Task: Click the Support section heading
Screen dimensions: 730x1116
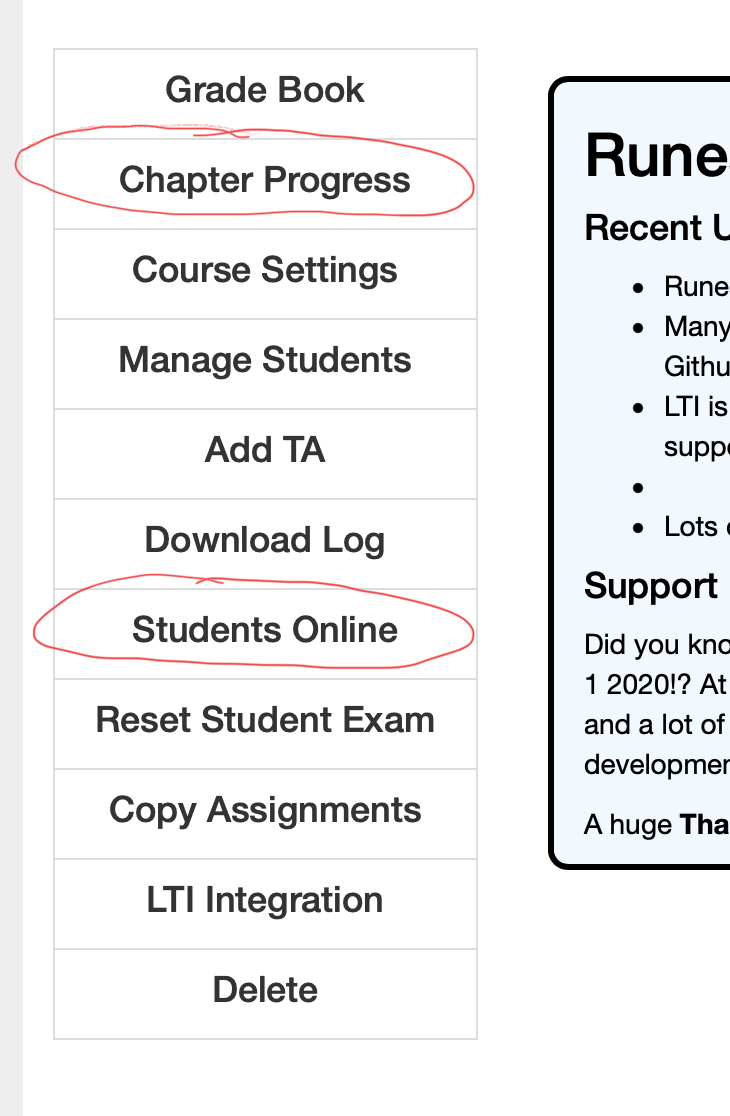Action: 651,586
